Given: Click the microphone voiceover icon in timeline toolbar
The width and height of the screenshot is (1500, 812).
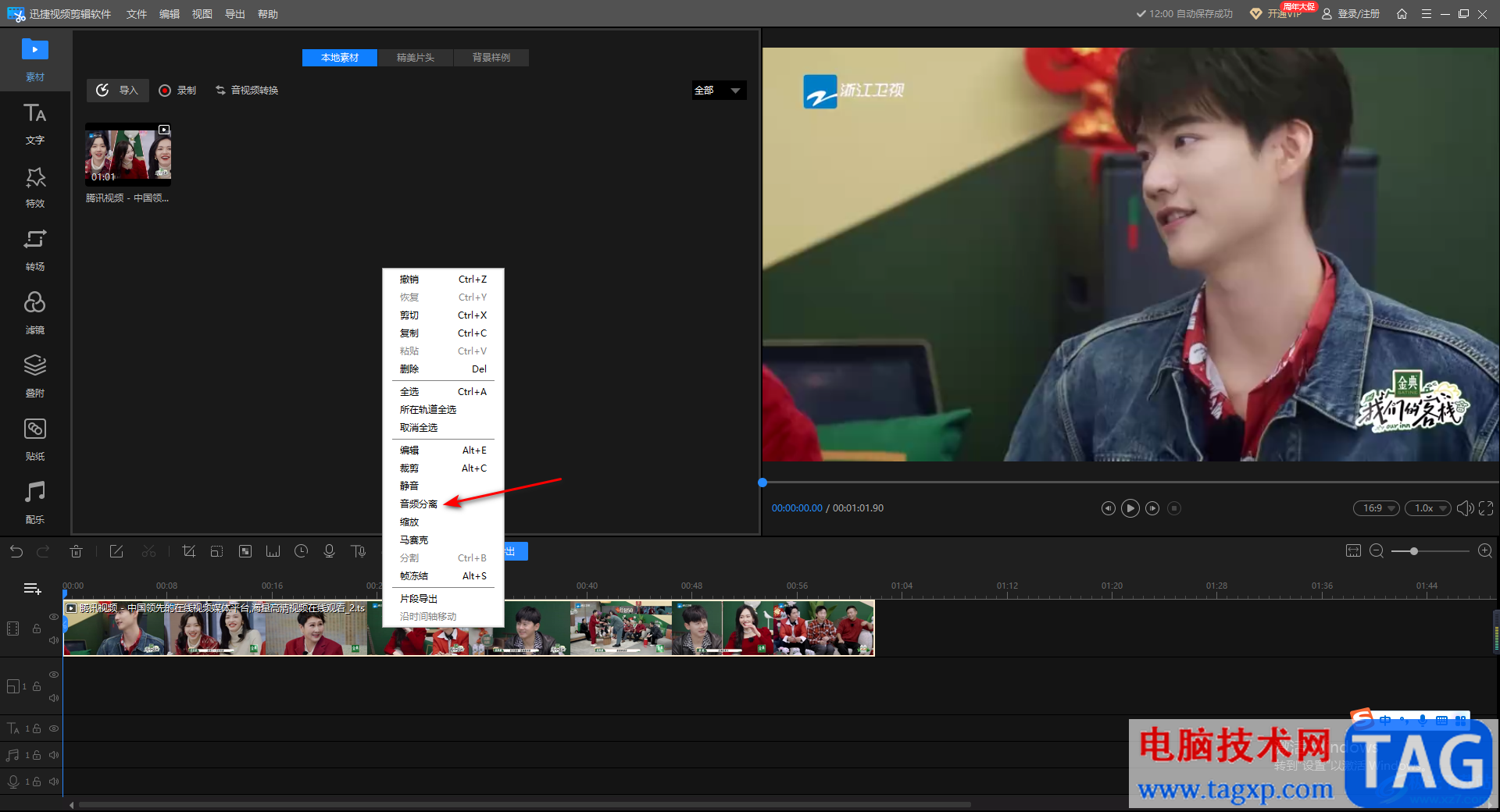Looking at the screenshot, I should (x=329, y=551).
